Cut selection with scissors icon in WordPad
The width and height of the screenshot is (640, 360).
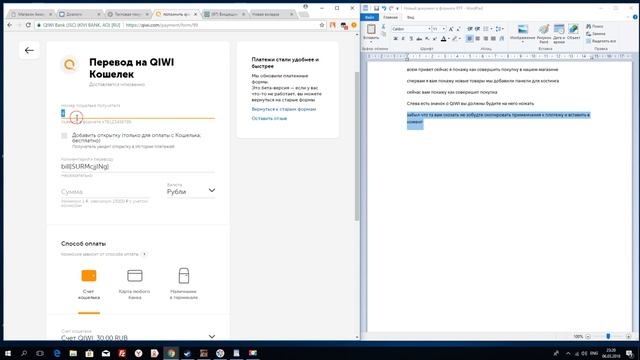pyautogui.click(x=383, y=27)
